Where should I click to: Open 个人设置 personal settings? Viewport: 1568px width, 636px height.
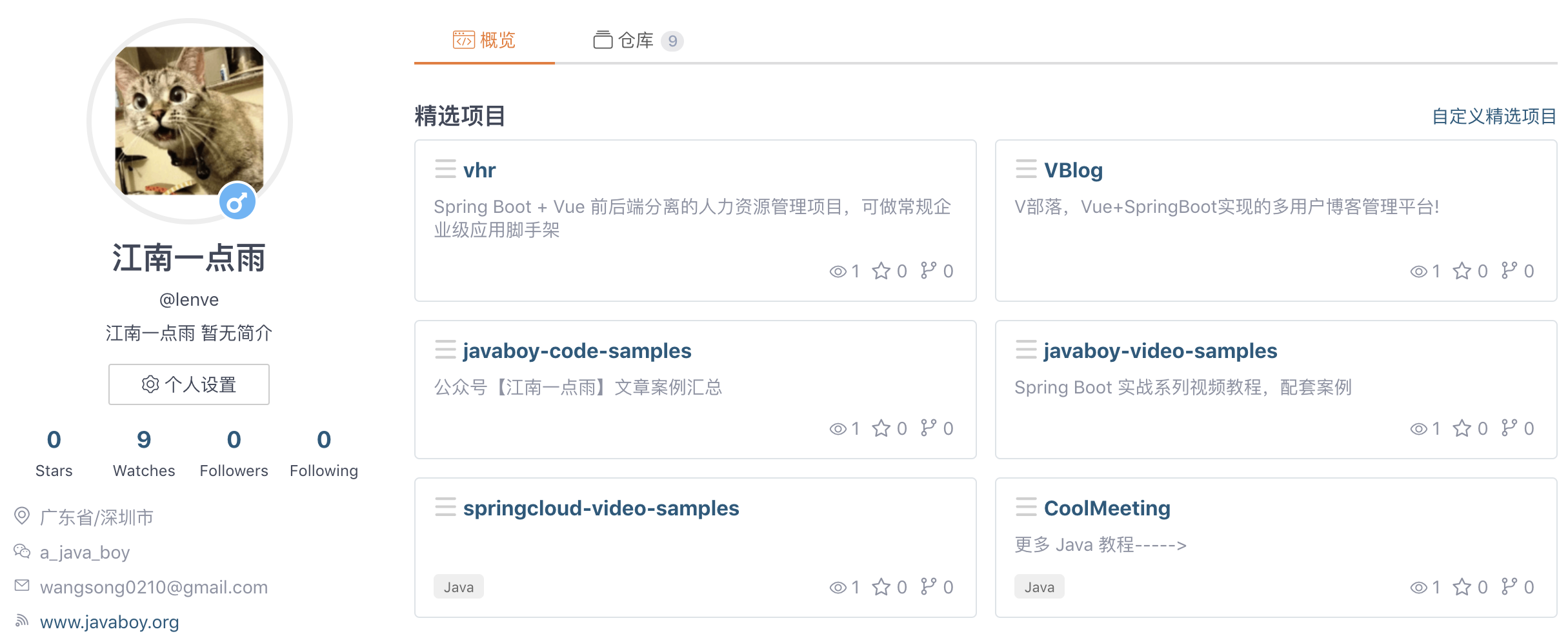click(x=189, y=384)
